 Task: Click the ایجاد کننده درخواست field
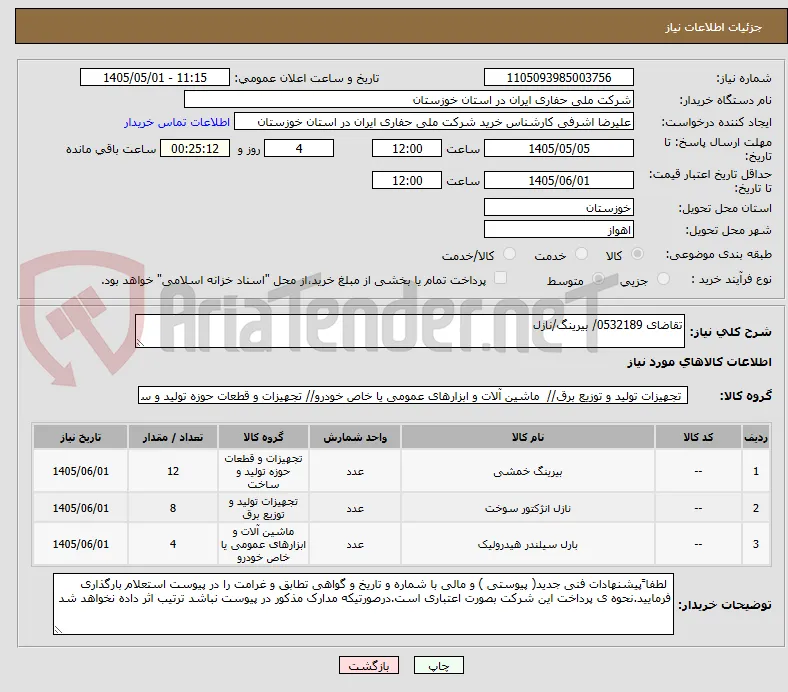point(434,122)
